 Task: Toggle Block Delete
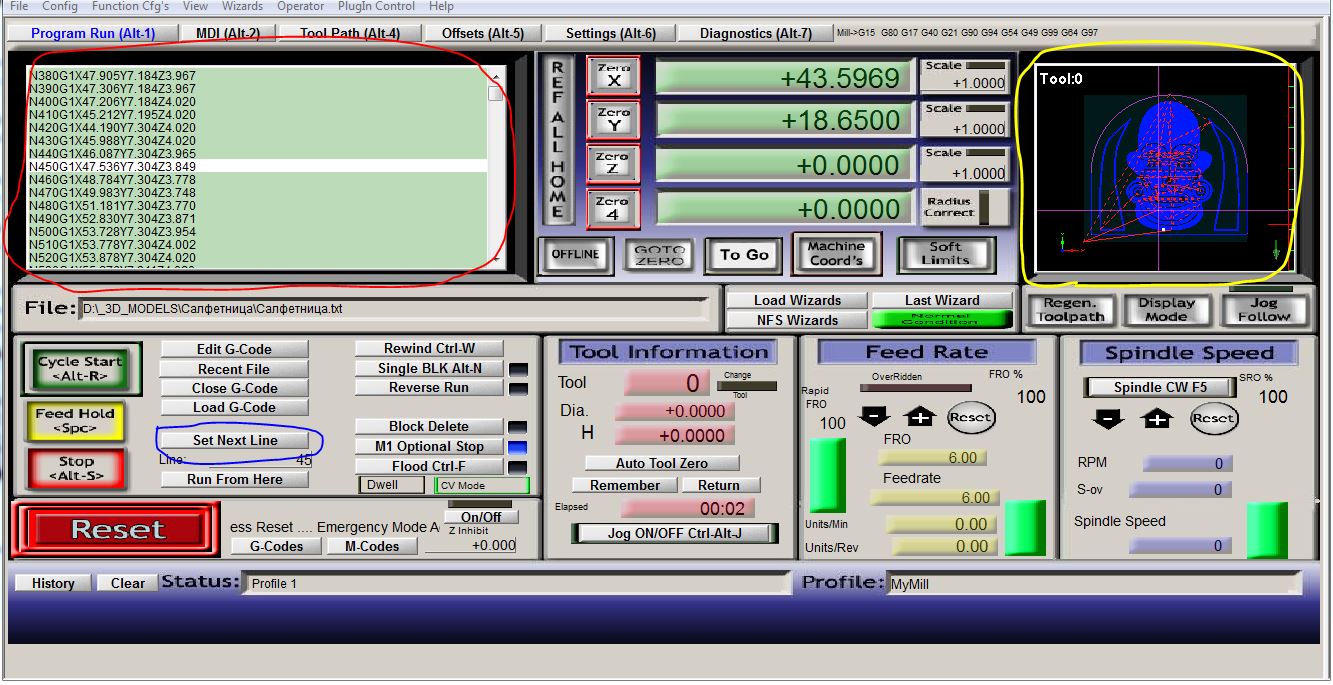tap(429, 426)
